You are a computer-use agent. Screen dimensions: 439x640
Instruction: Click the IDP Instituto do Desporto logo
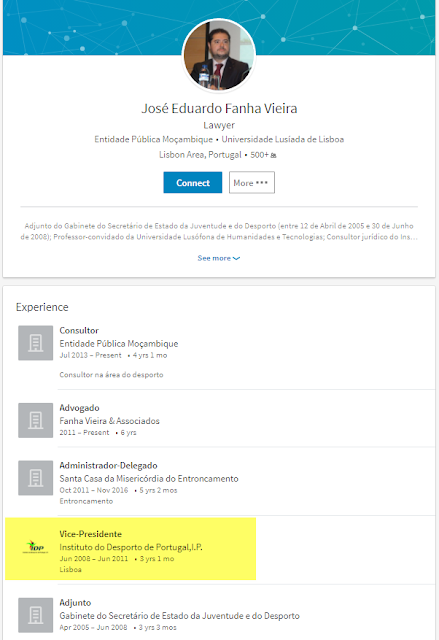point(35,547)
